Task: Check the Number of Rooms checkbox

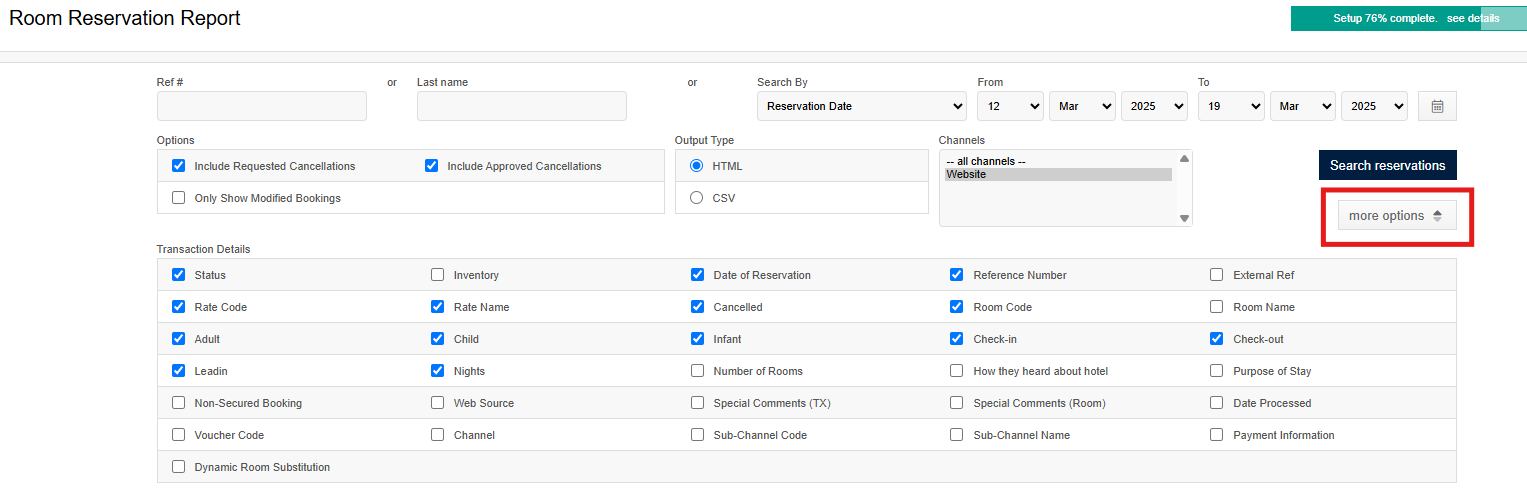Action: 698,371
